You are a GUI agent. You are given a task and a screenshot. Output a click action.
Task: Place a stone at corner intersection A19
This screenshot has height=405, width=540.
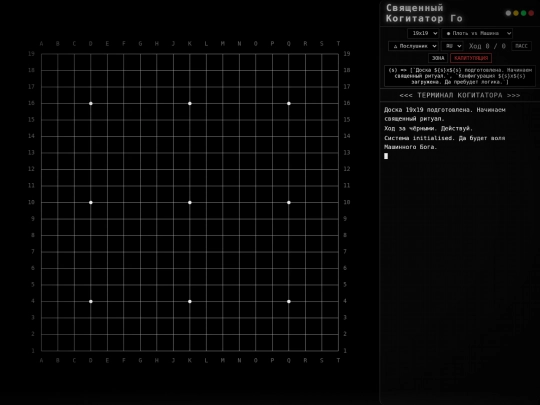click(41, 54)
